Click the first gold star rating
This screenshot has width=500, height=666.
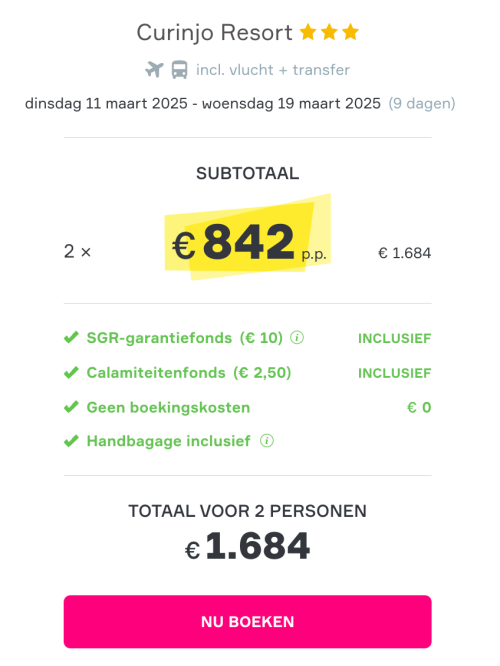coord(308,32)
